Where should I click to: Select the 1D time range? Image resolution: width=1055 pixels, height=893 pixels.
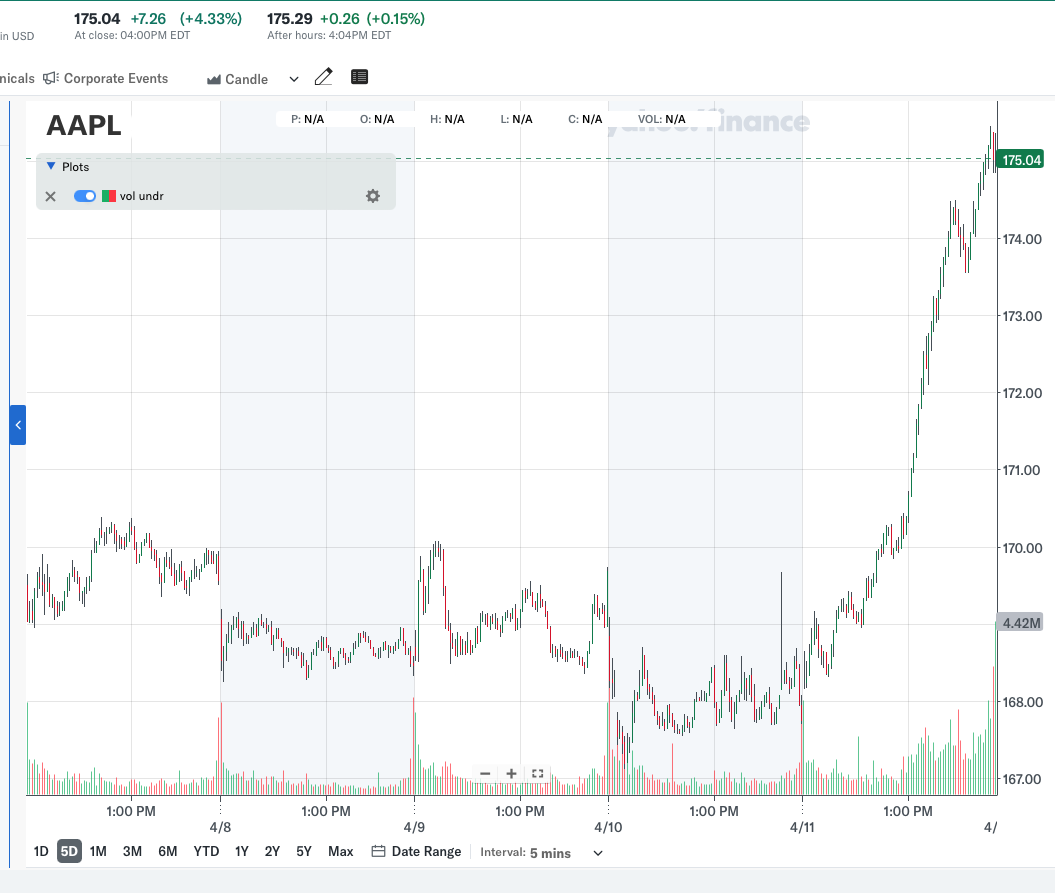tap(41, 852)
